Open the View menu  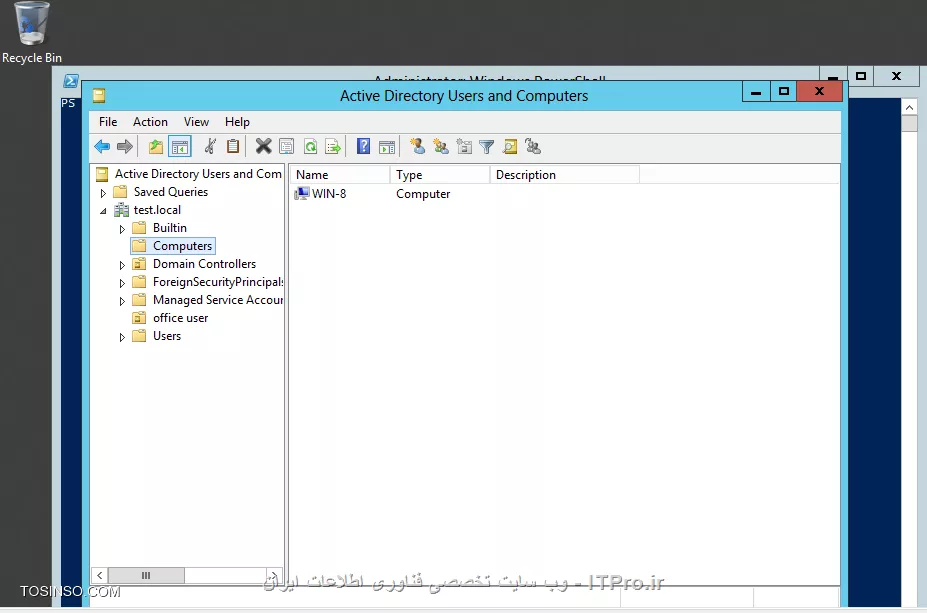pos(196,122)
